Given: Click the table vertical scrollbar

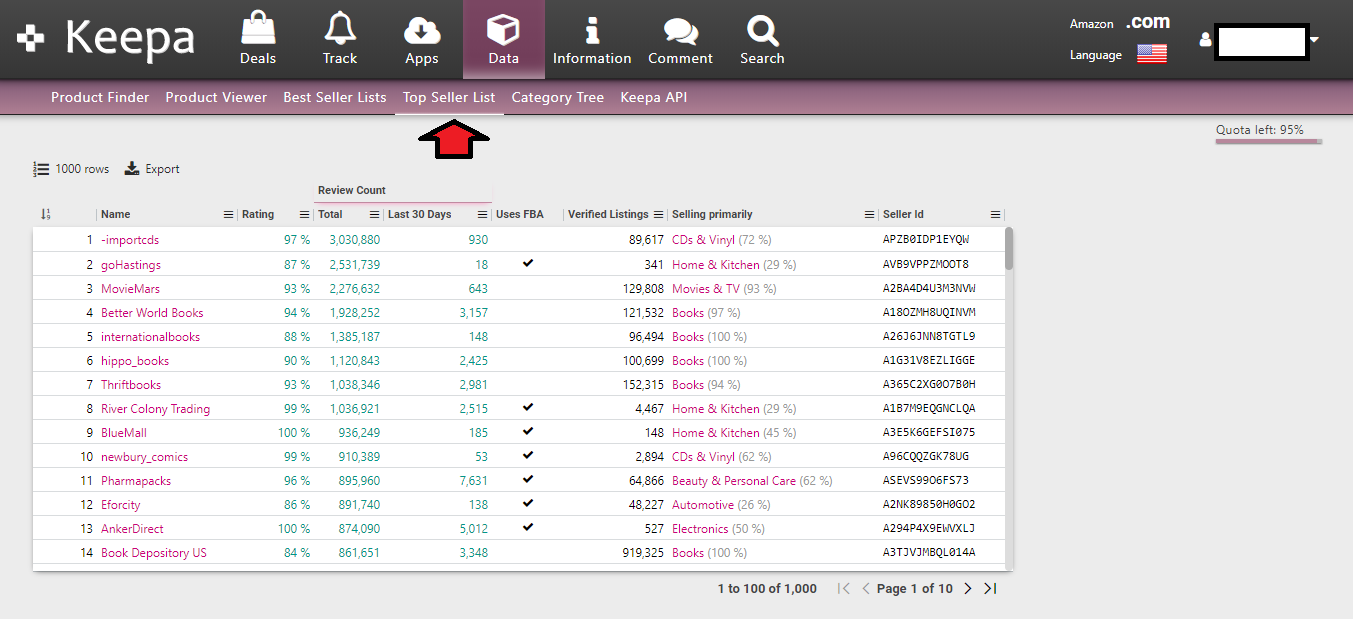Looking at the screenshot, I should point(1009,248).
